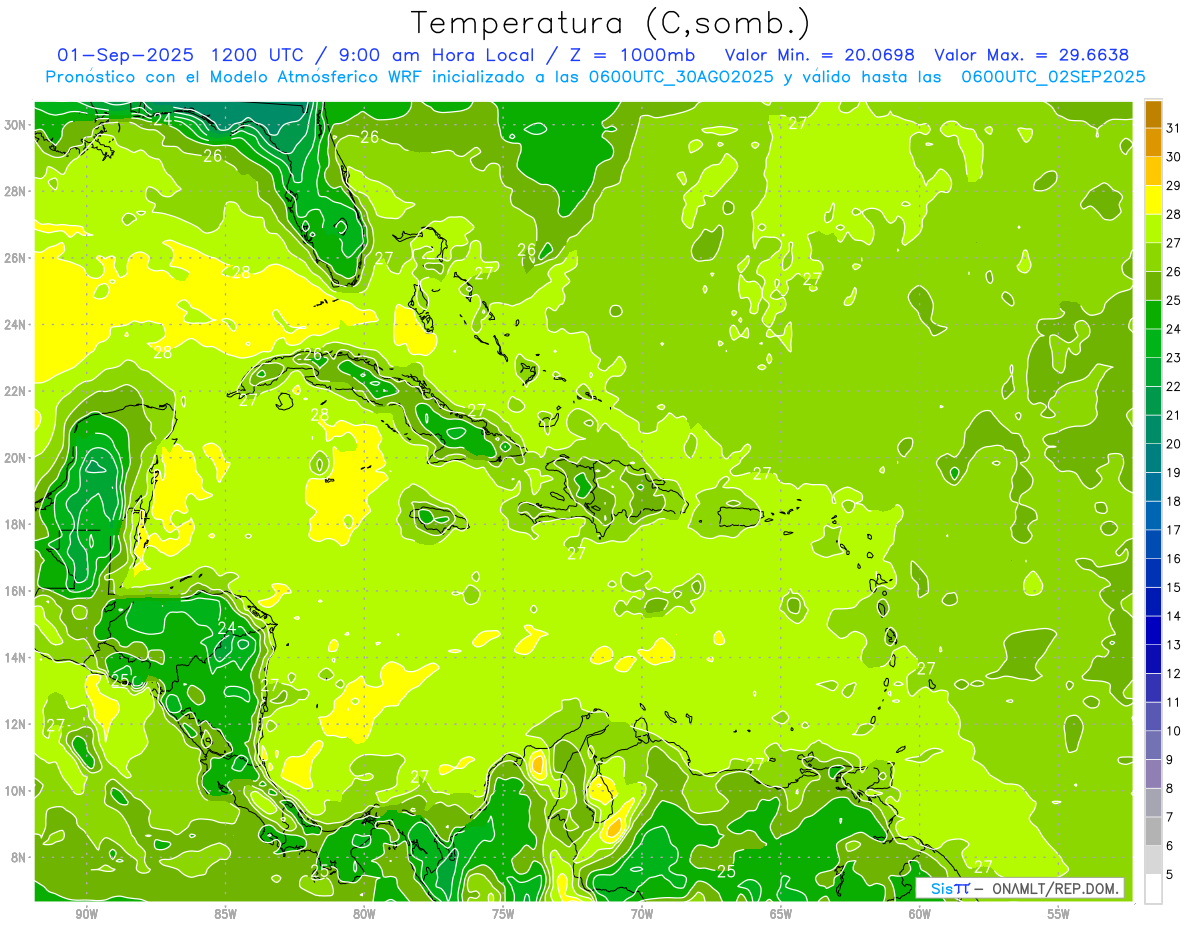Click the color bar label 10
The width and height of the screenshot is (1200, 927).
tap(1174, 731)
